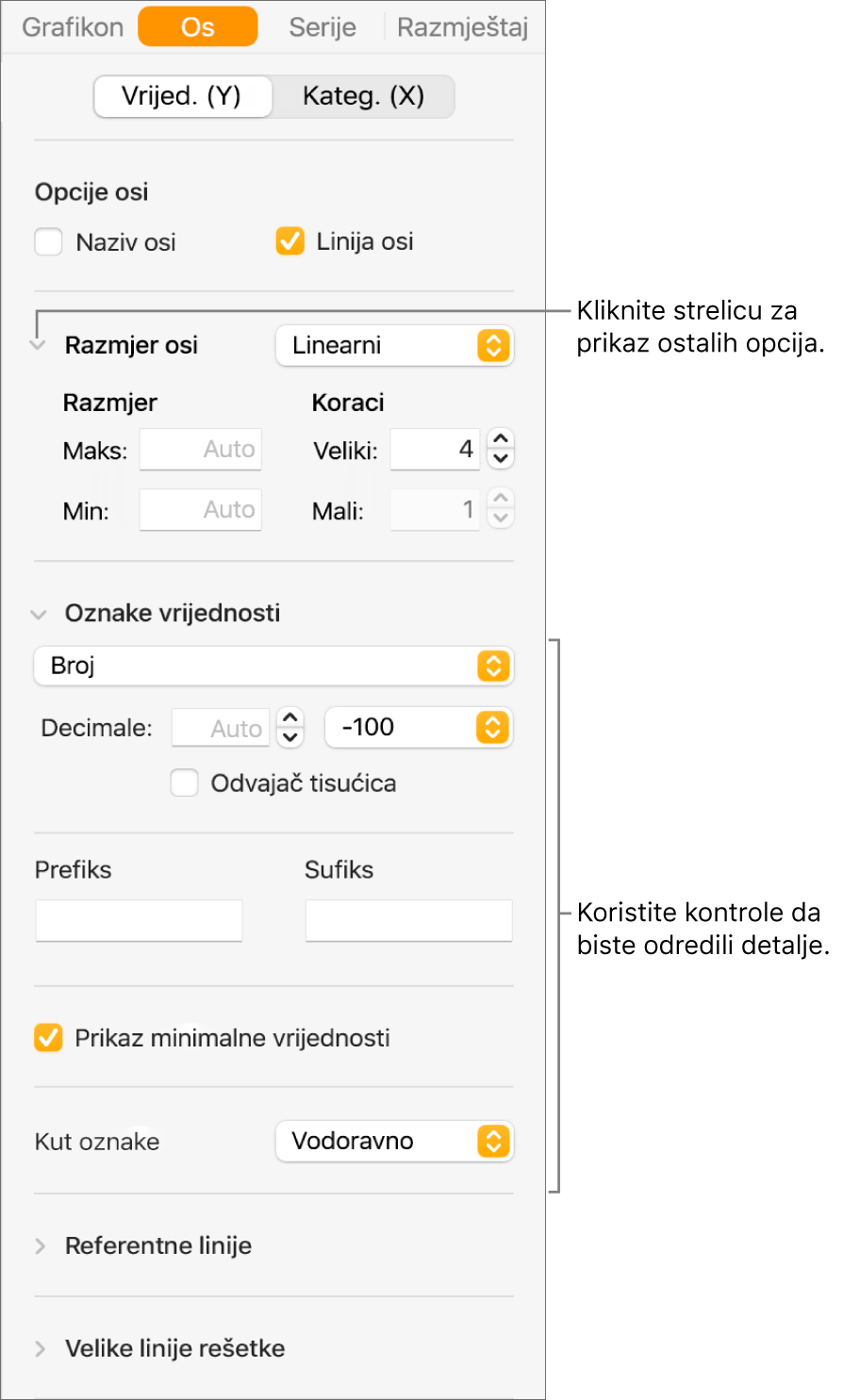Click the Min scale input field
The height and width of the screenshot is (1400, 843).
[x=201, y=510]
